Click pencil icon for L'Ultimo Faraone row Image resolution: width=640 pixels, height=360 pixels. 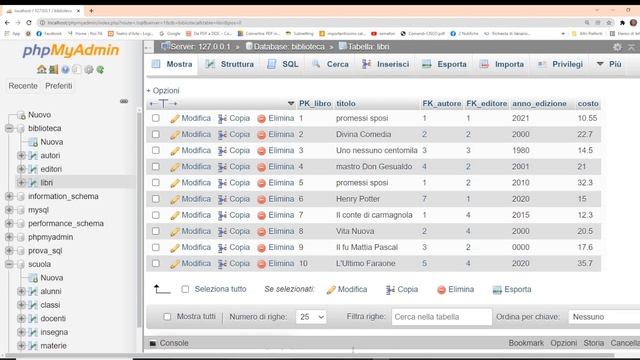(x=175, y=264)
